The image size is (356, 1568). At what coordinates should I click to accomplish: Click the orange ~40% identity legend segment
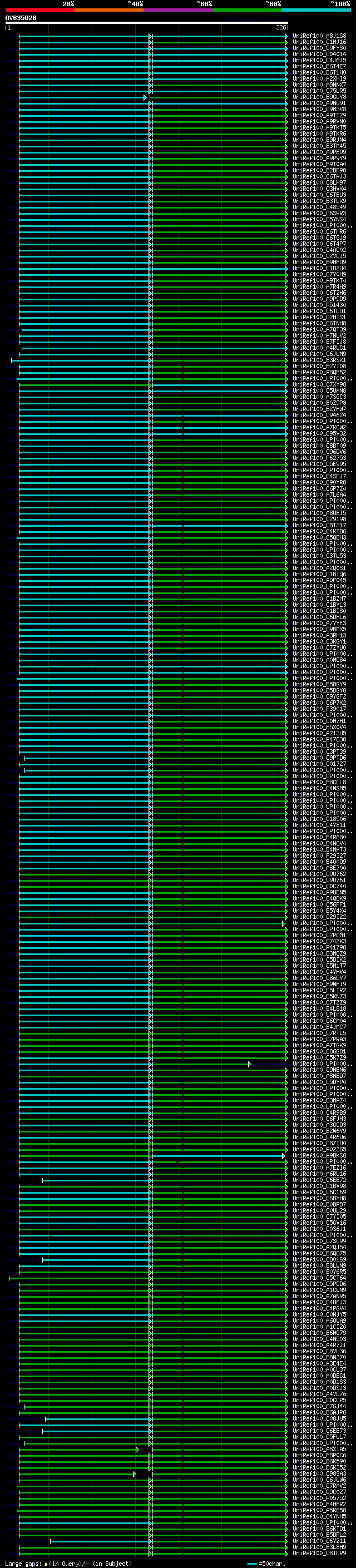pos(109,10)
